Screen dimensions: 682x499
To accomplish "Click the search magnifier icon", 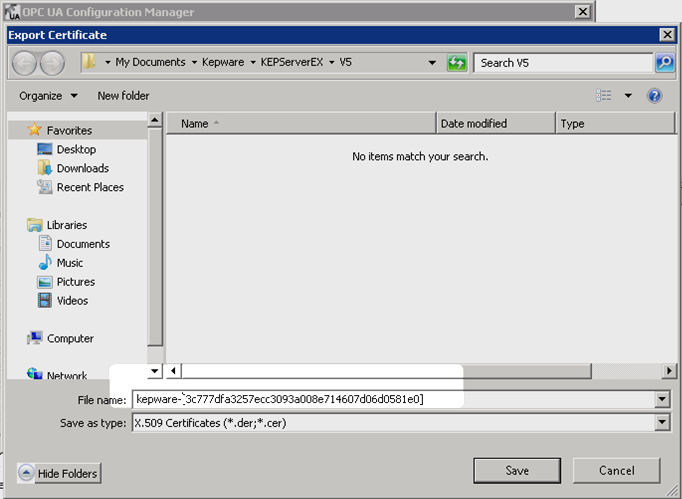I will [665, 63].
